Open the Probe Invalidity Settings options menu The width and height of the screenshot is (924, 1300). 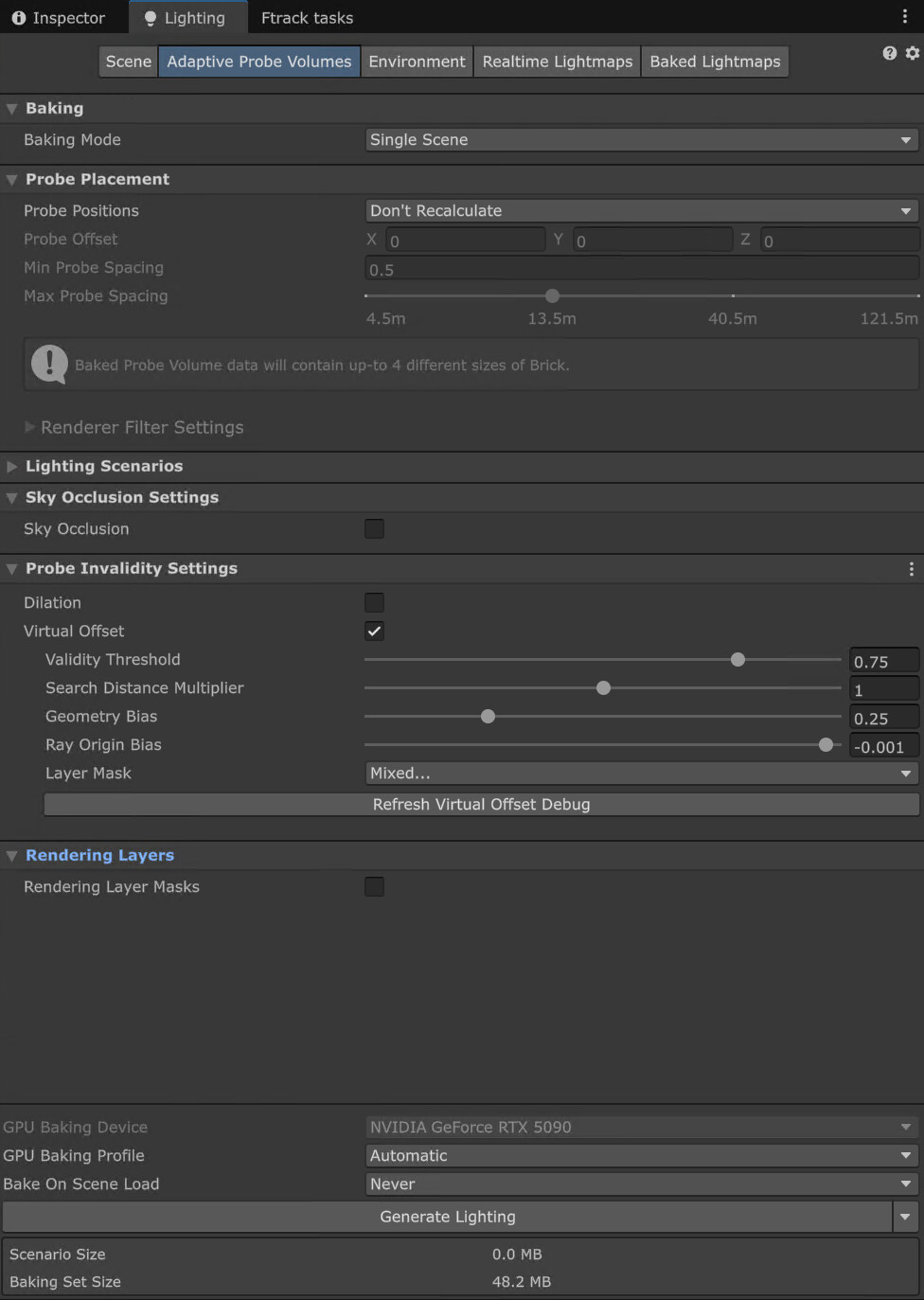point(911,568)
